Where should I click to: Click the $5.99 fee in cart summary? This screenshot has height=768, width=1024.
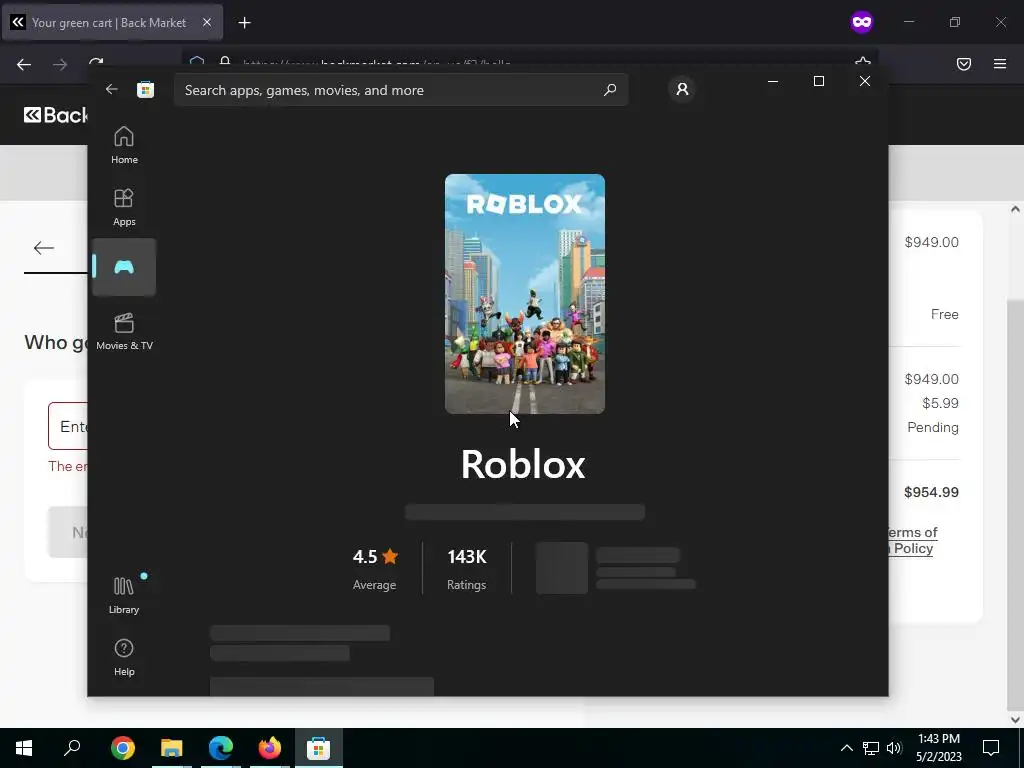tap(940, 403)
